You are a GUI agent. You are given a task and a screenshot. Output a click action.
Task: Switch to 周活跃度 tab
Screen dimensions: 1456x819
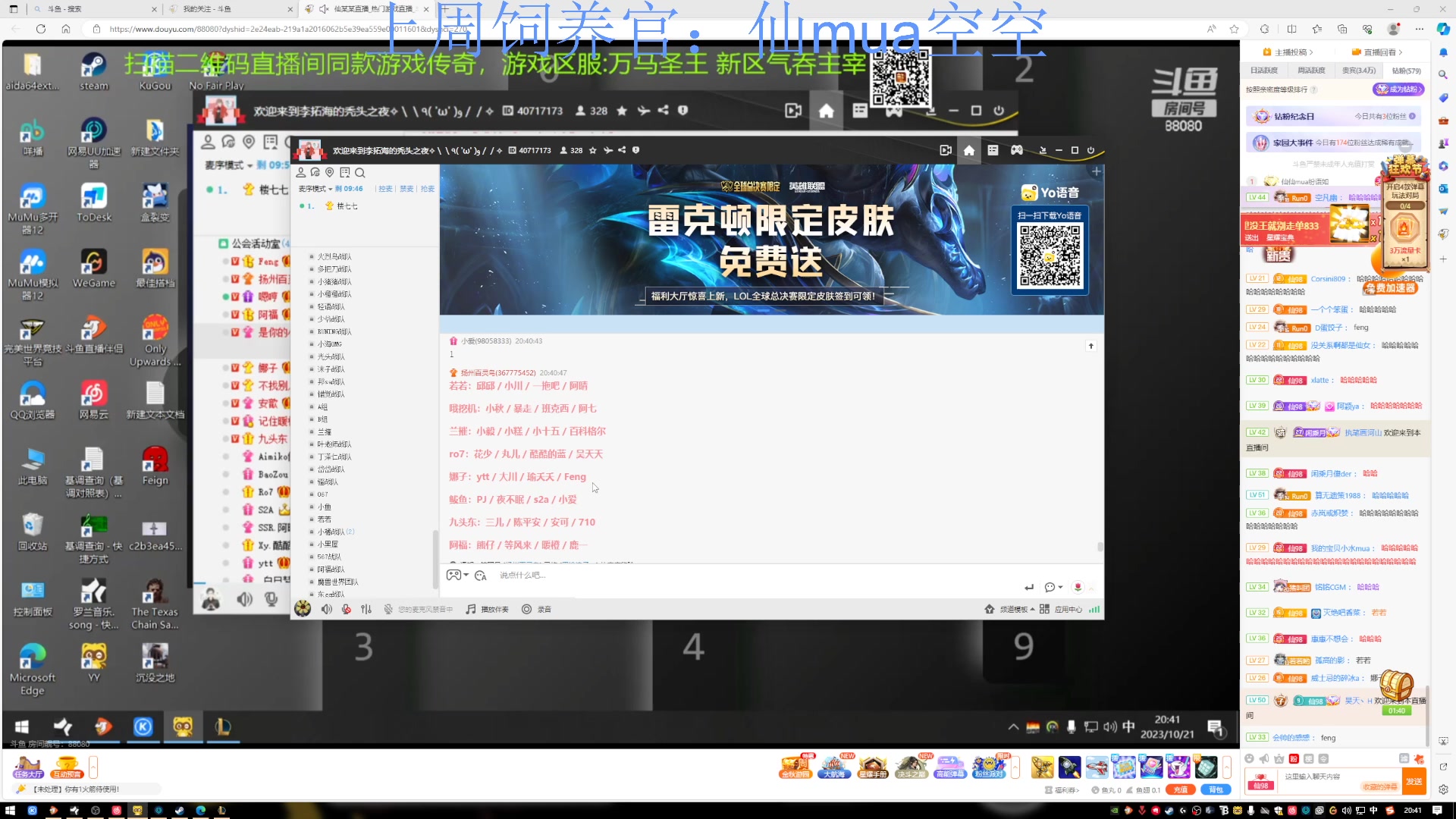click(1311, 71)
